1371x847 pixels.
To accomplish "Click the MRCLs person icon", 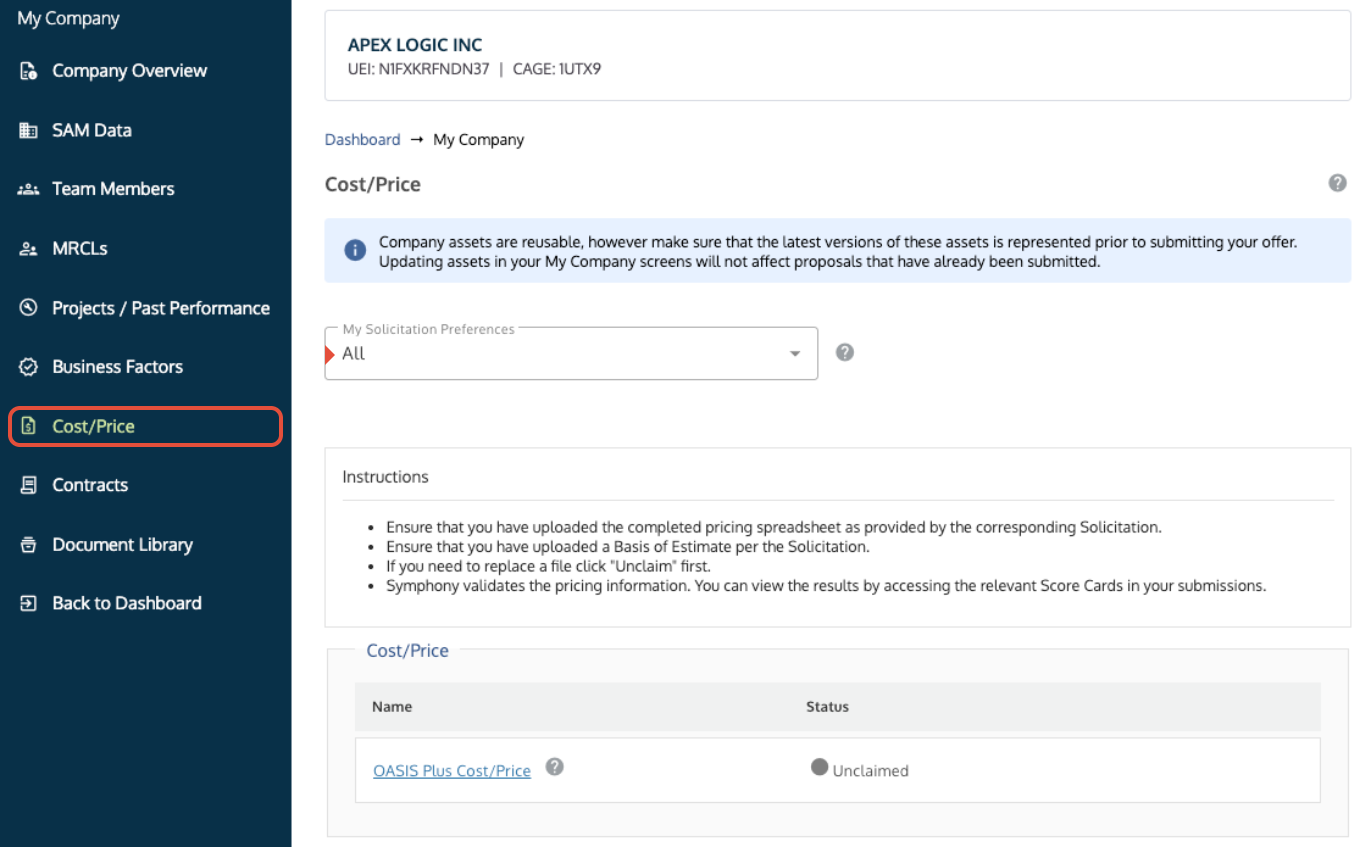I will [x=28, y=249].
